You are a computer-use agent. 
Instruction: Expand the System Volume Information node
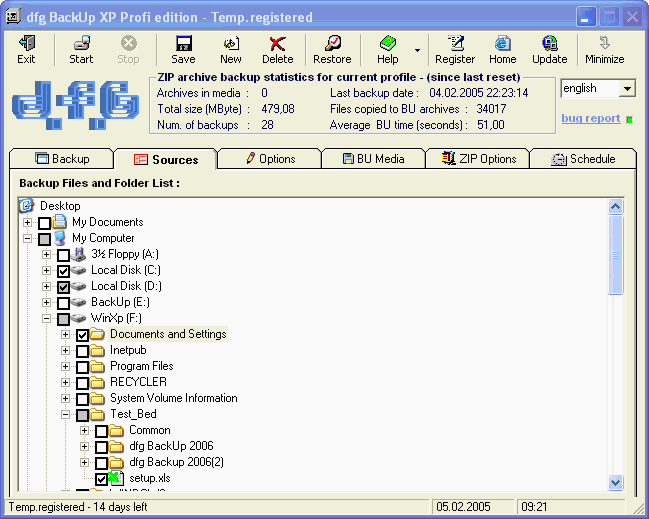pyautogui.click(x=65, y=399)
